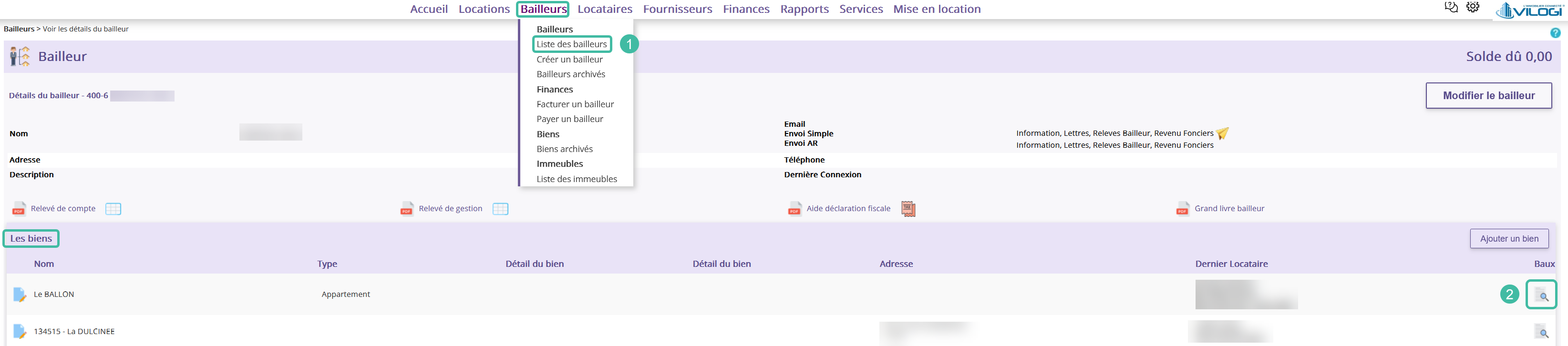Viewport: 1568px width, 346px height.
Task: Click the Vilogi logo
Action: click(1530, 10)
